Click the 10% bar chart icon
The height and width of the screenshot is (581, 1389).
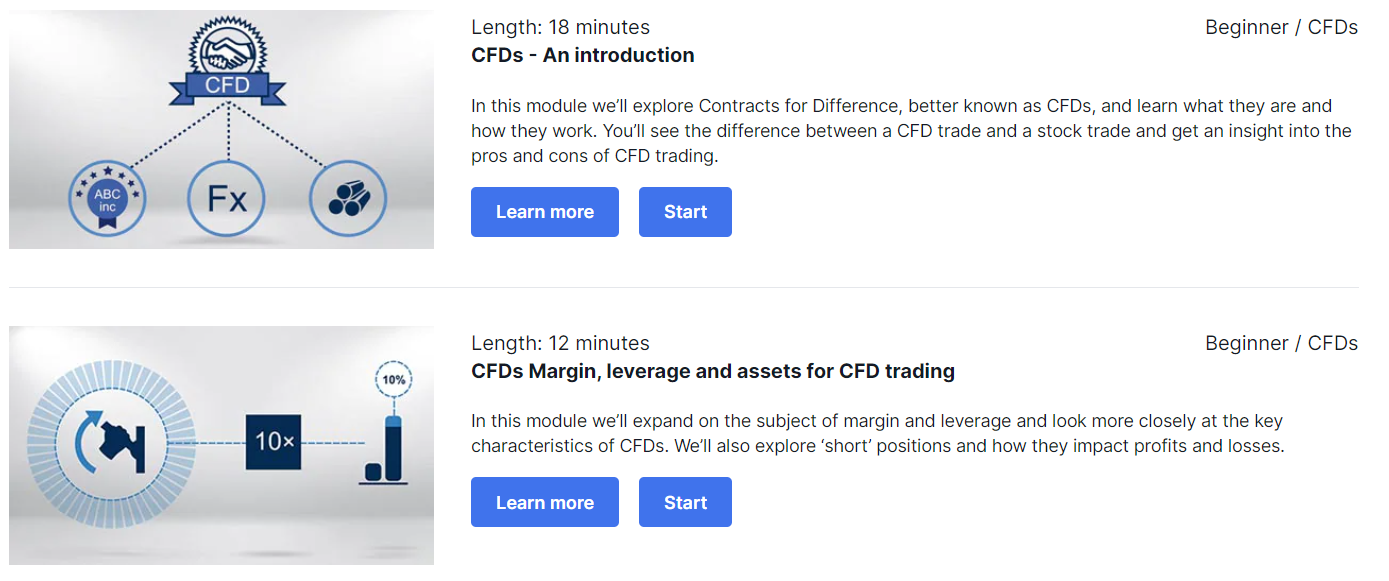(388, 424)
